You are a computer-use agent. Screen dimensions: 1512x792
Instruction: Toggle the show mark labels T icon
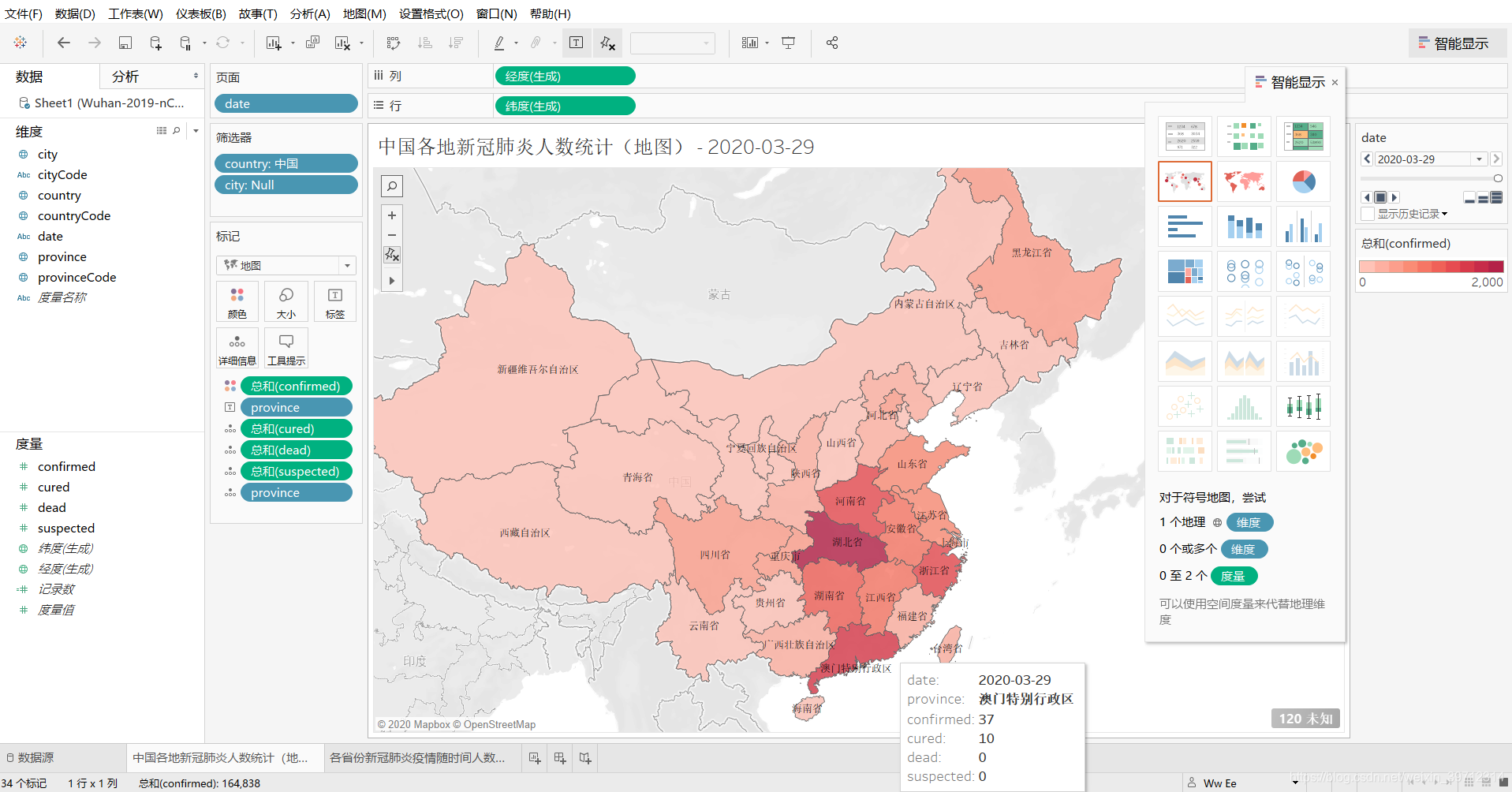[x=577, y=43]
